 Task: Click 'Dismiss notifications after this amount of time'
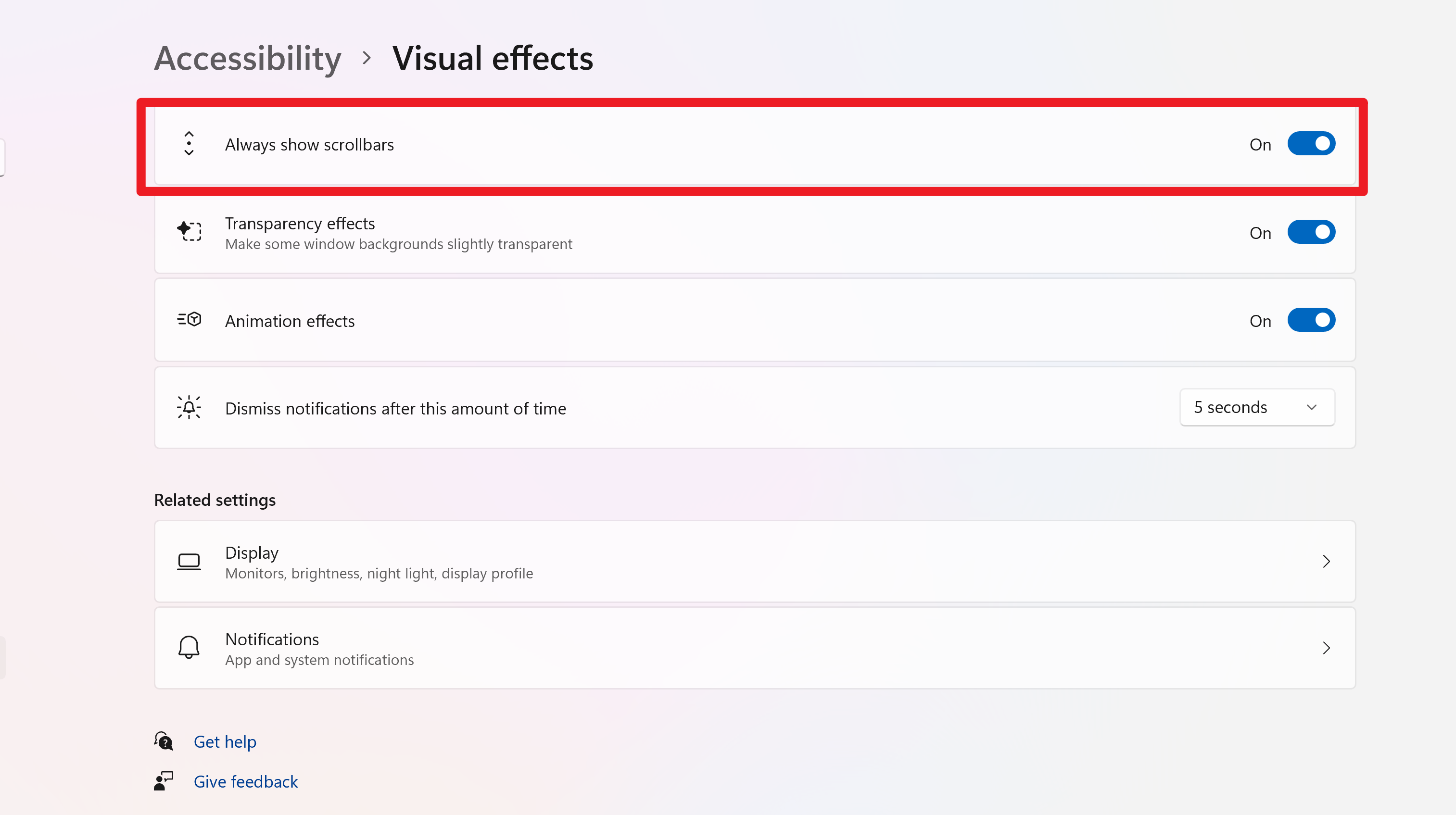396,409
